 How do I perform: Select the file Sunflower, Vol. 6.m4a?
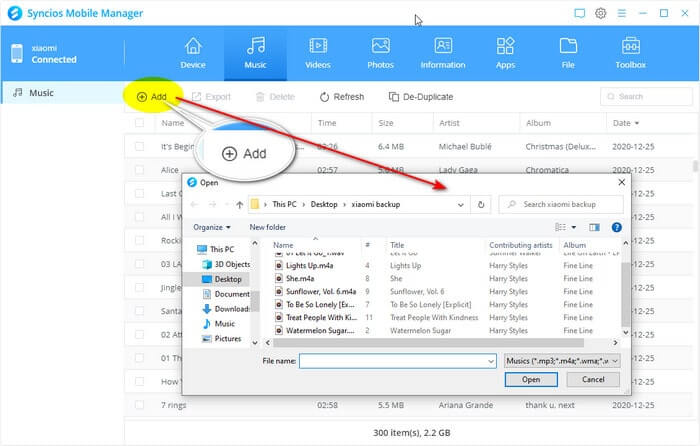[x=316, y=292]
